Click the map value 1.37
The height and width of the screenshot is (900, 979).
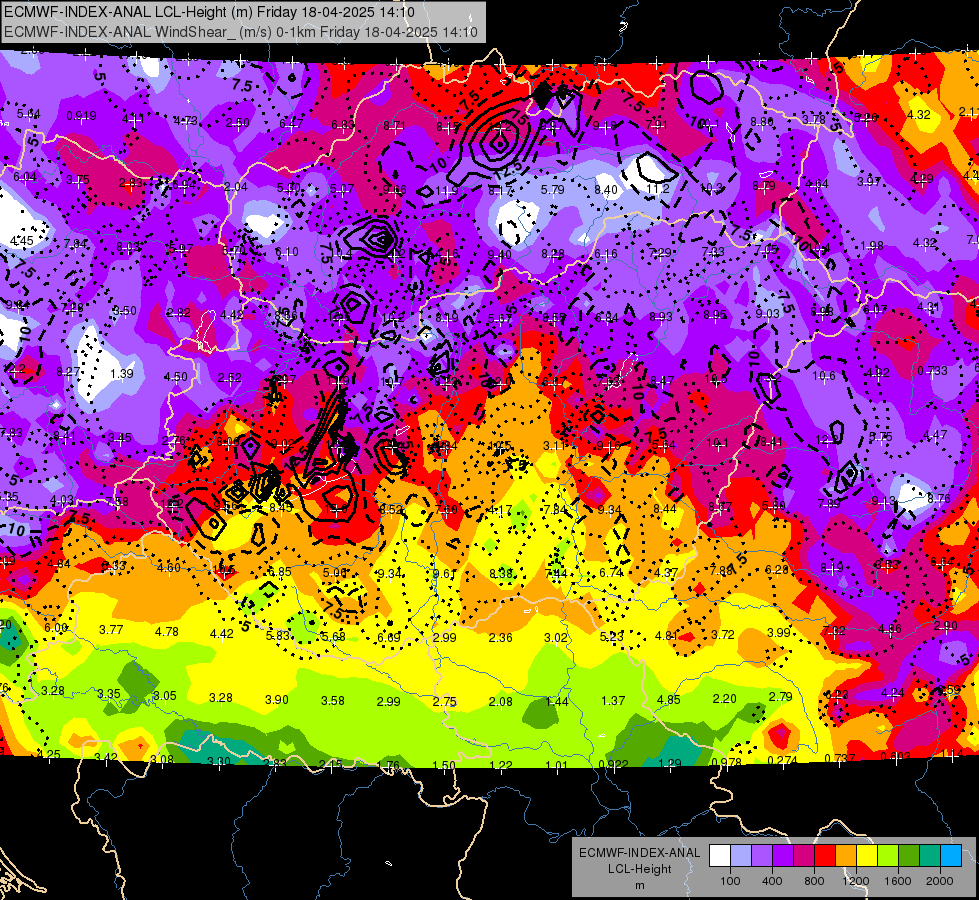click(x=612, y=700)
